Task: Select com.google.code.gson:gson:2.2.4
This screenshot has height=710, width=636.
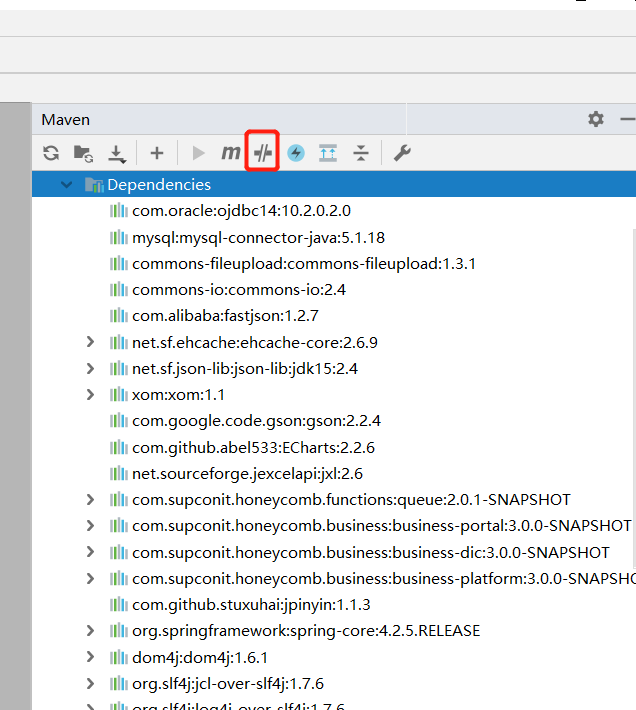Action: tap(256, 421)
